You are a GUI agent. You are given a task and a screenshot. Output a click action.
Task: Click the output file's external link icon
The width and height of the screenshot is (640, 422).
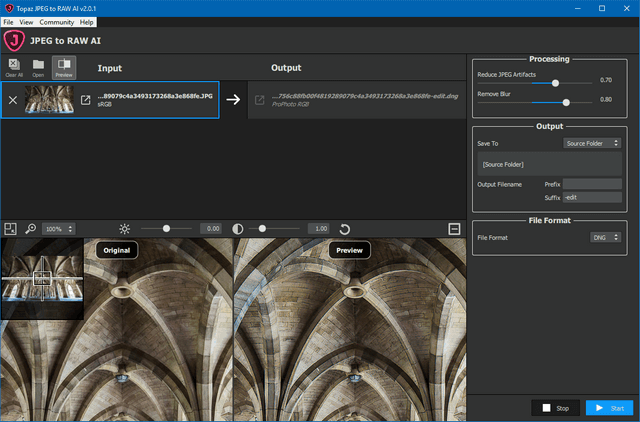tap(260, 100)
